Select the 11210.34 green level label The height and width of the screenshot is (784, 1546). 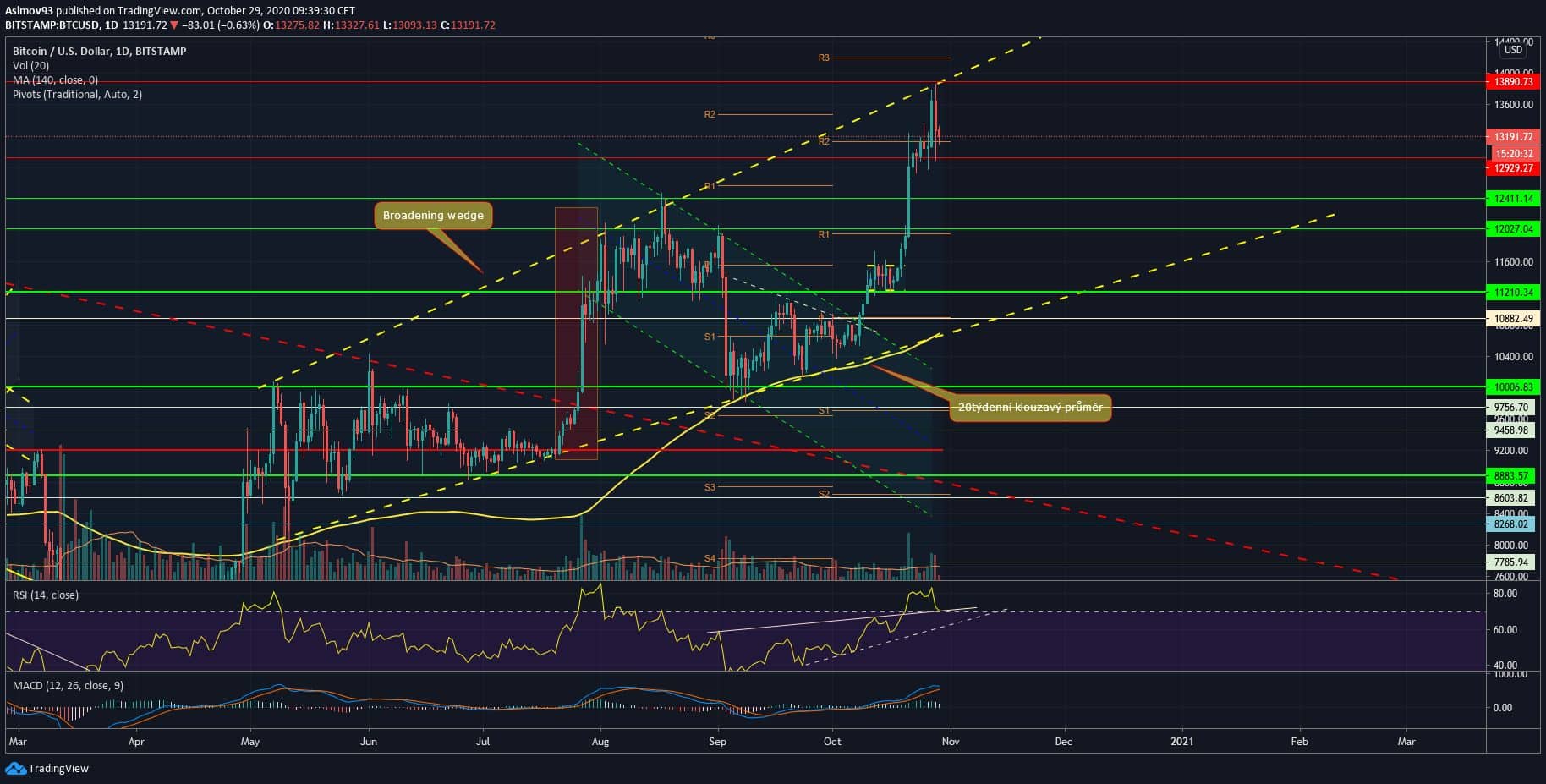[x=1513, y=293]
